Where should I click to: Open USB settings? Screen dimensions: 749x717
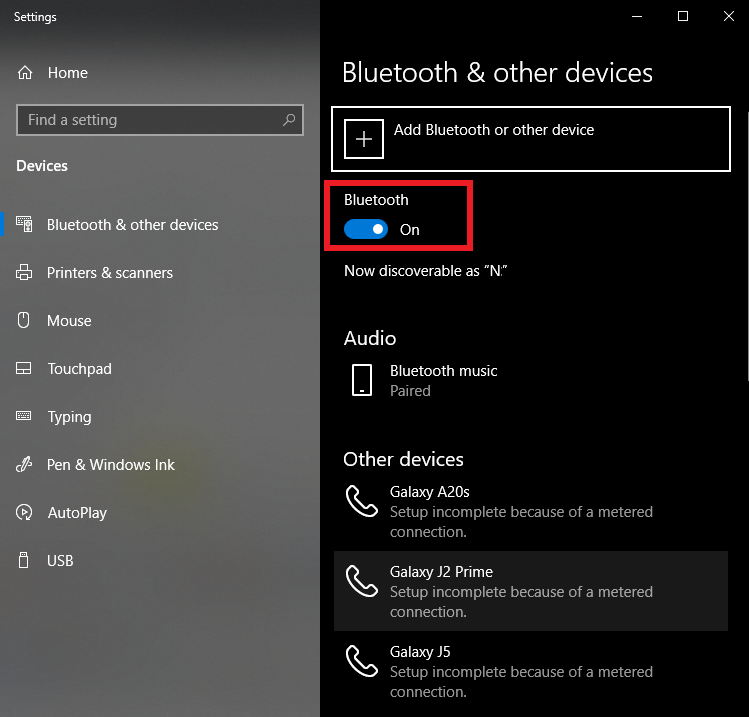[160, 560]
